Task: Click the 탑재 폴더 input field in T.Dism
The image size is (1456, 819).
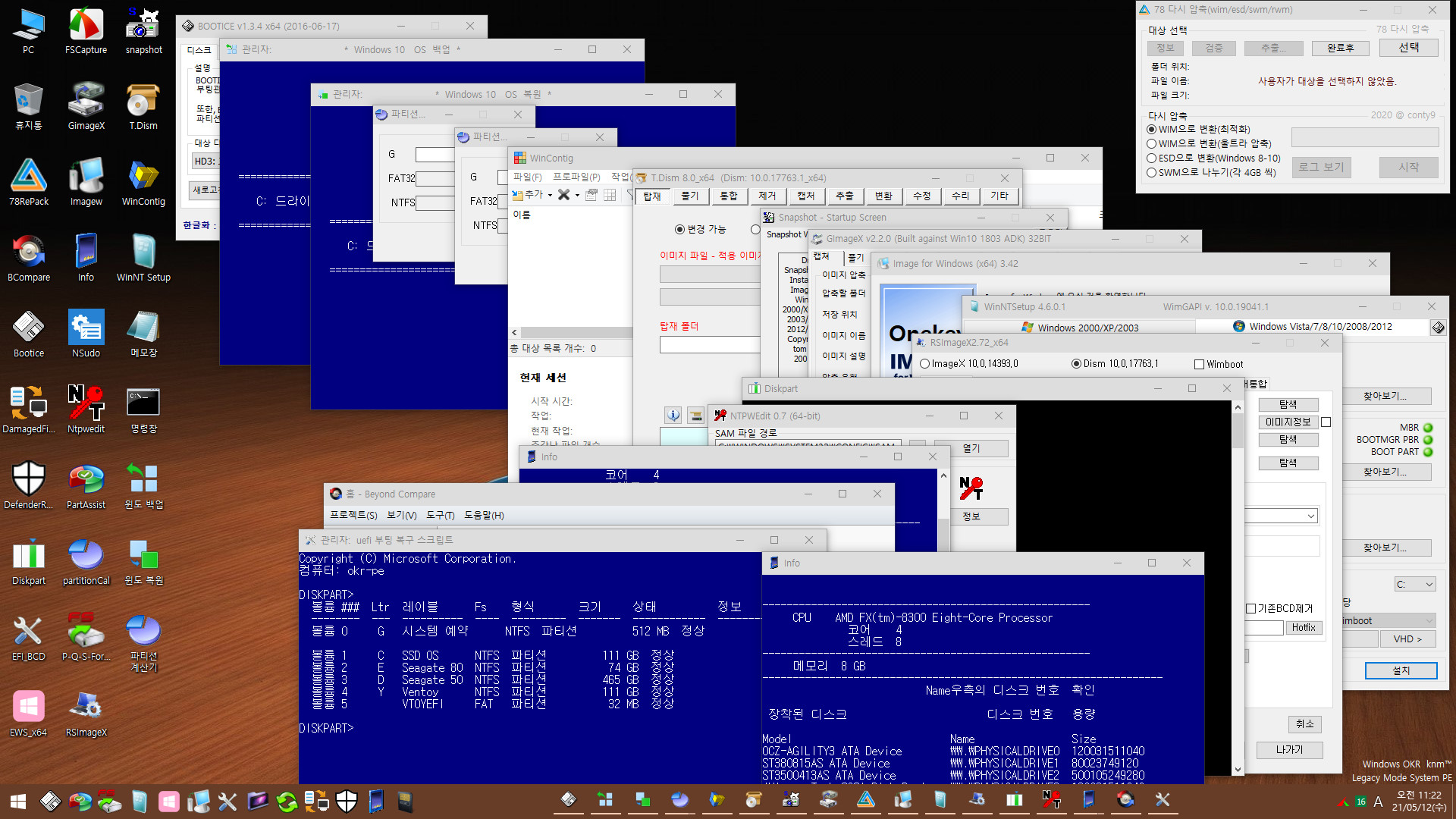Action: pos(710,345)
